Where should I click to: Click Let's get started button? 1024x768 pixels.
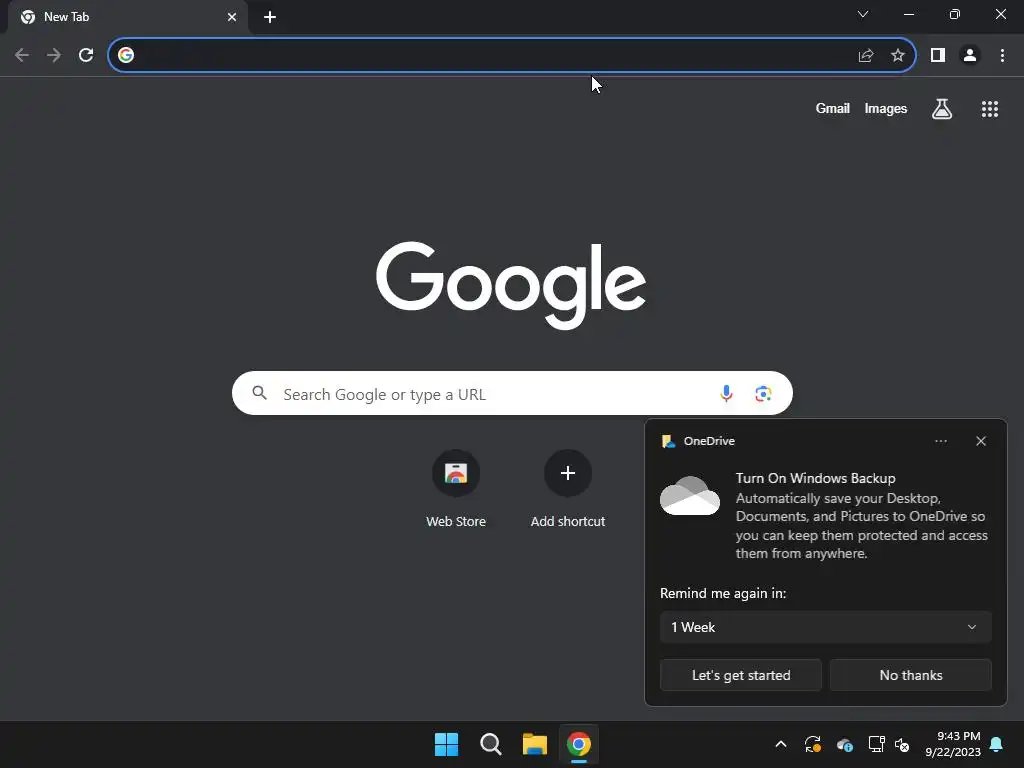point(741,675)
